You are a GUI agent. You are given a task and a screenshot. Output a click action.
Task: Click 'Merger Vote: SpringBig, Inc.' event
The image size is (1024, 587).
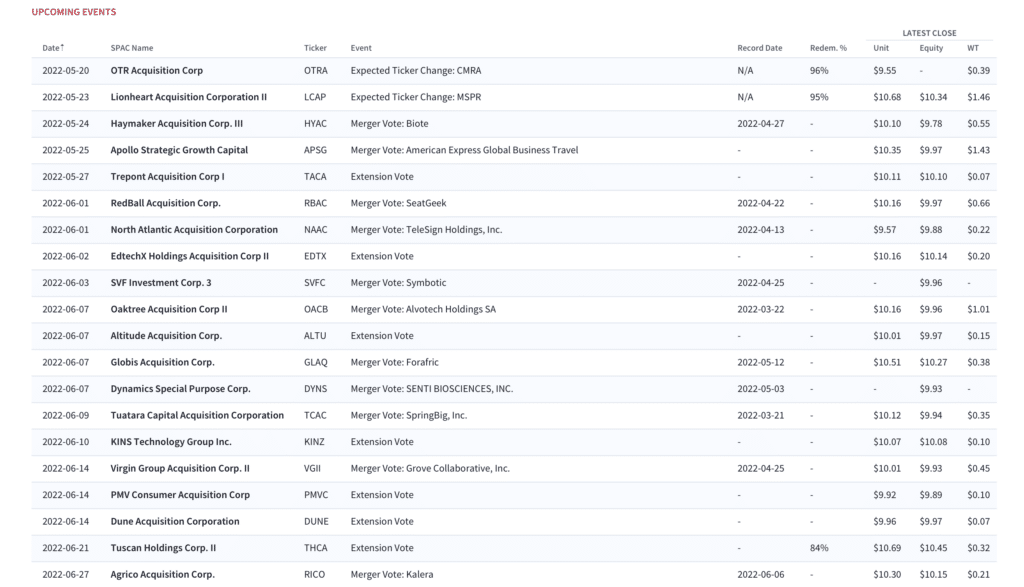point(409,415)
